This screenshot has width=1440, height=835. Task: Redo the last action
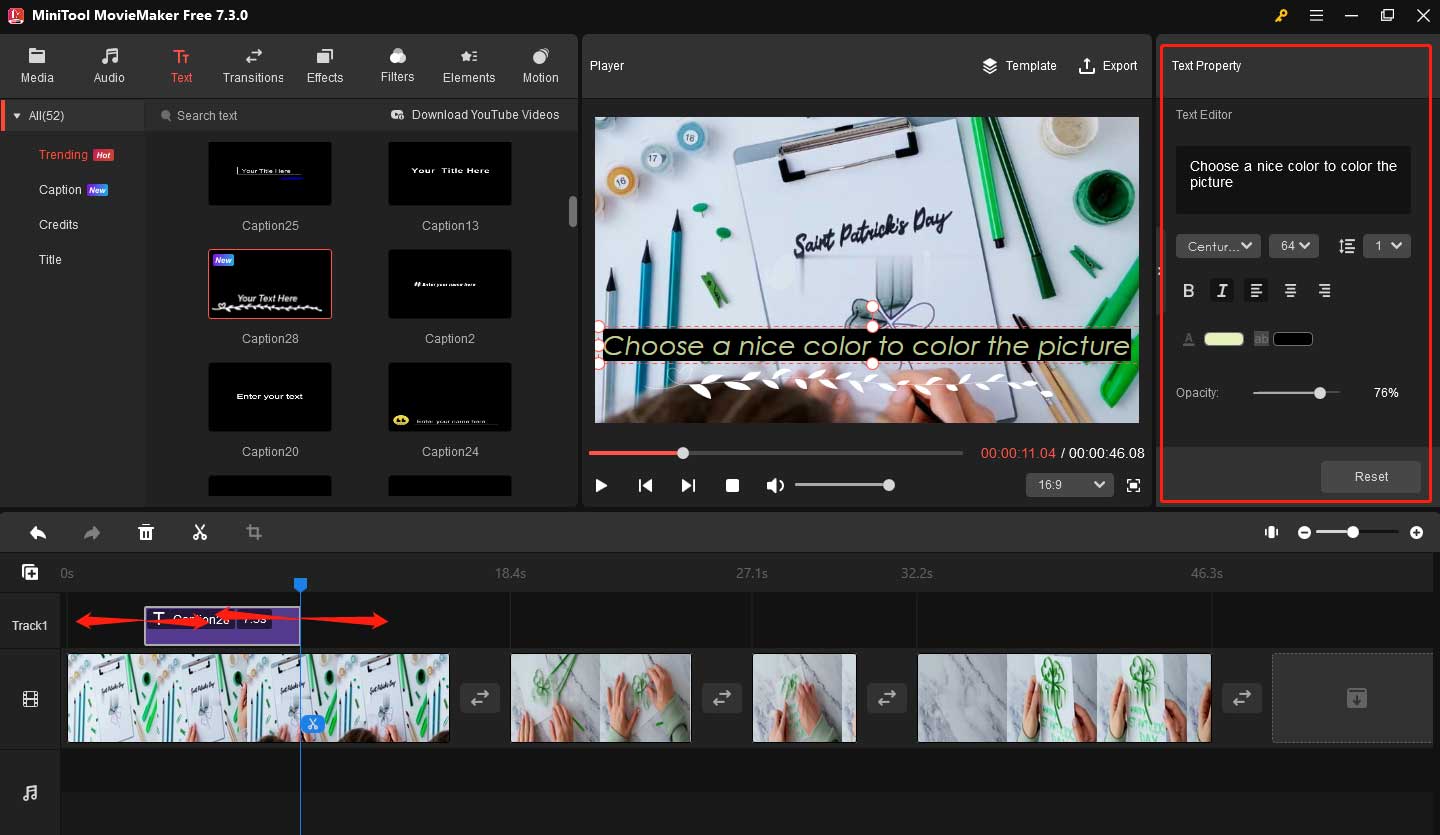[92, 533]
